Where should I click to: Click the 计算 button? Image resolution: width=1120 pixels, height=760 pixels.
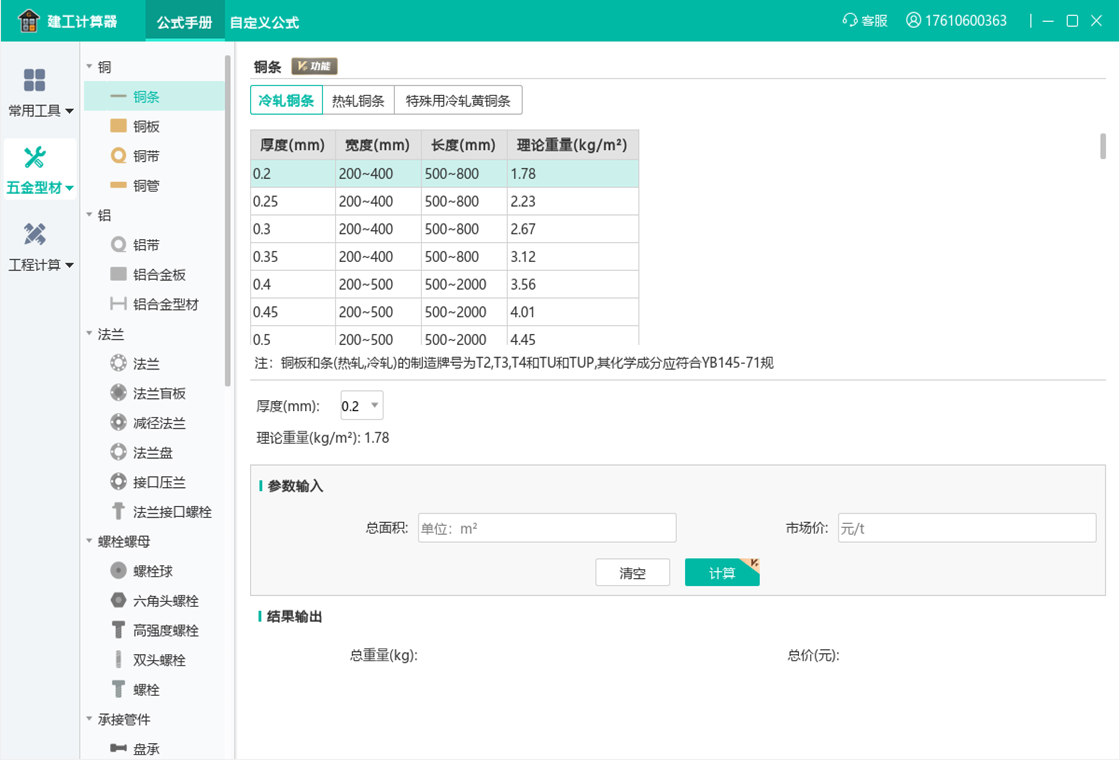click(x=721, y=572)
